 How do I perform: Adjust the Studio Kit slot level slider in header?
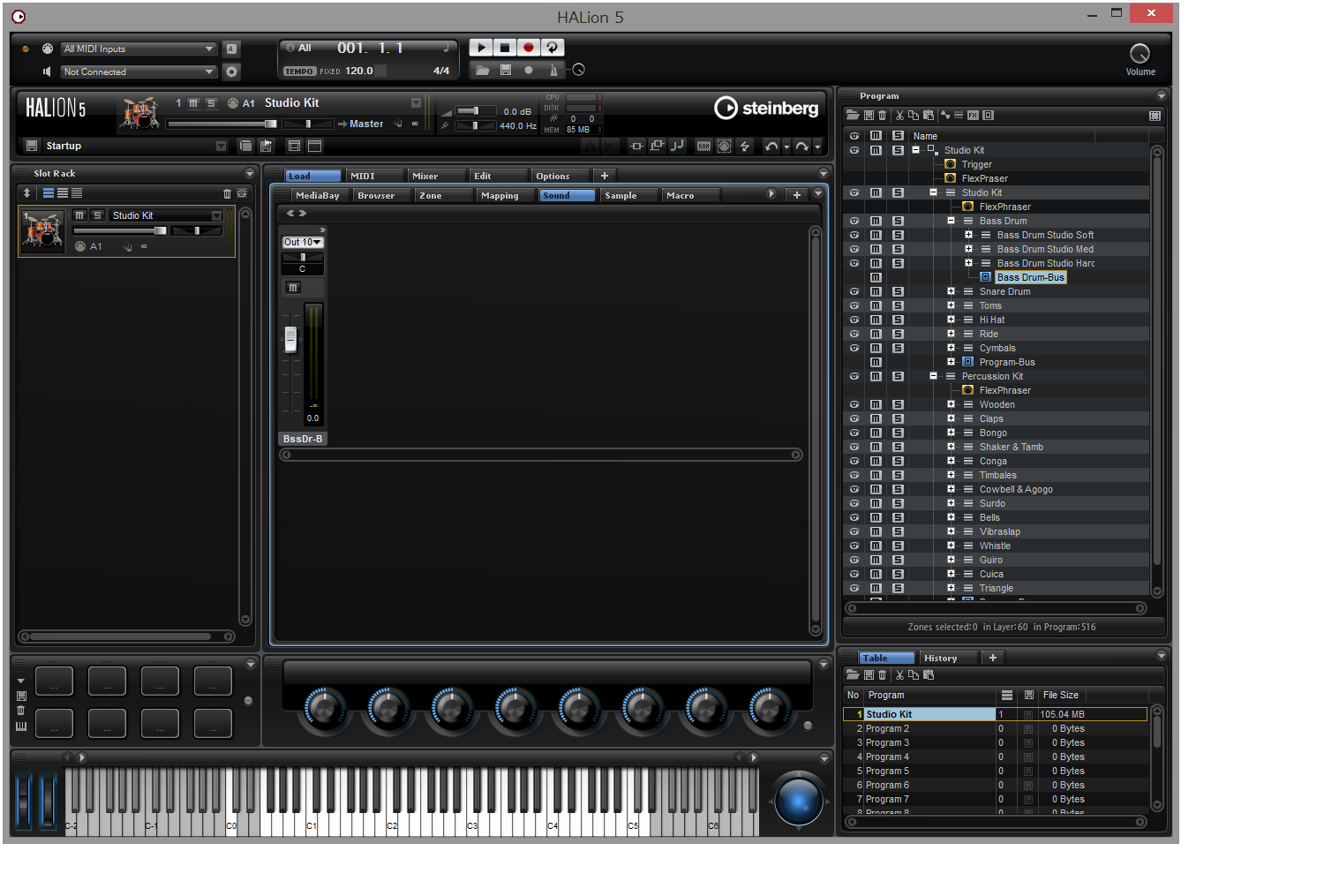(222, 124)
